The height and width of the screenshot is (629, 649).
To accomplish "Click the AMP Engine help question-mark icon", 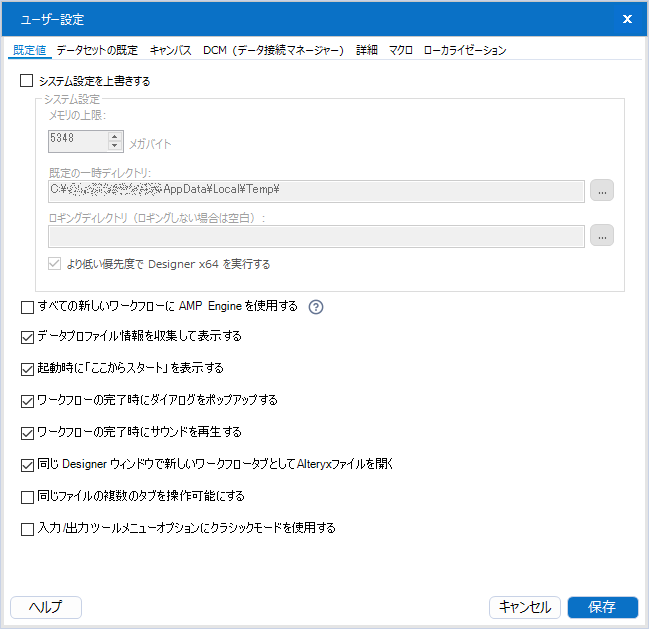I will [x=316, y=306].
